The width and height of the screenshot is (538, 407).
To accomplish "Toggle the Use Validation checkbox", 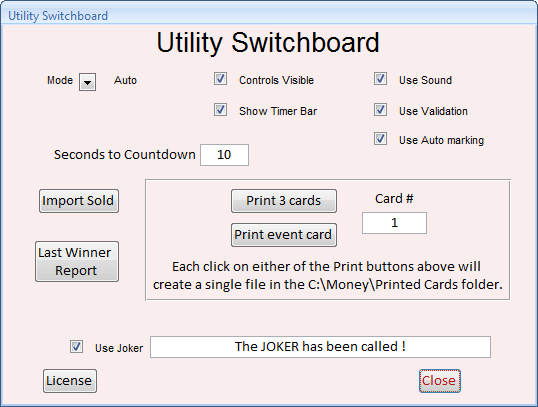I will click(x=380, y=110).
